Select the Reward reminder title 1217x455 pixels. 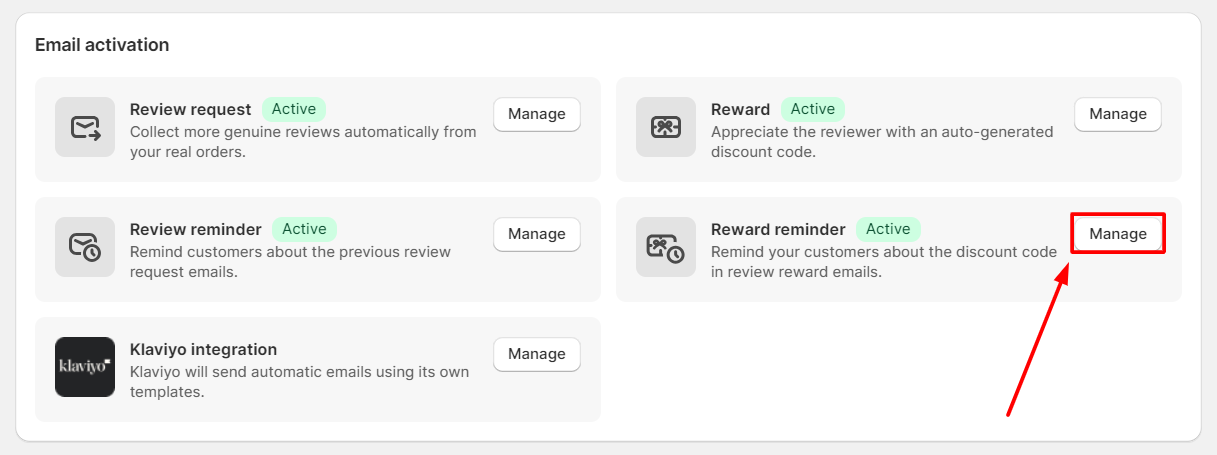[x=778, y=229]
